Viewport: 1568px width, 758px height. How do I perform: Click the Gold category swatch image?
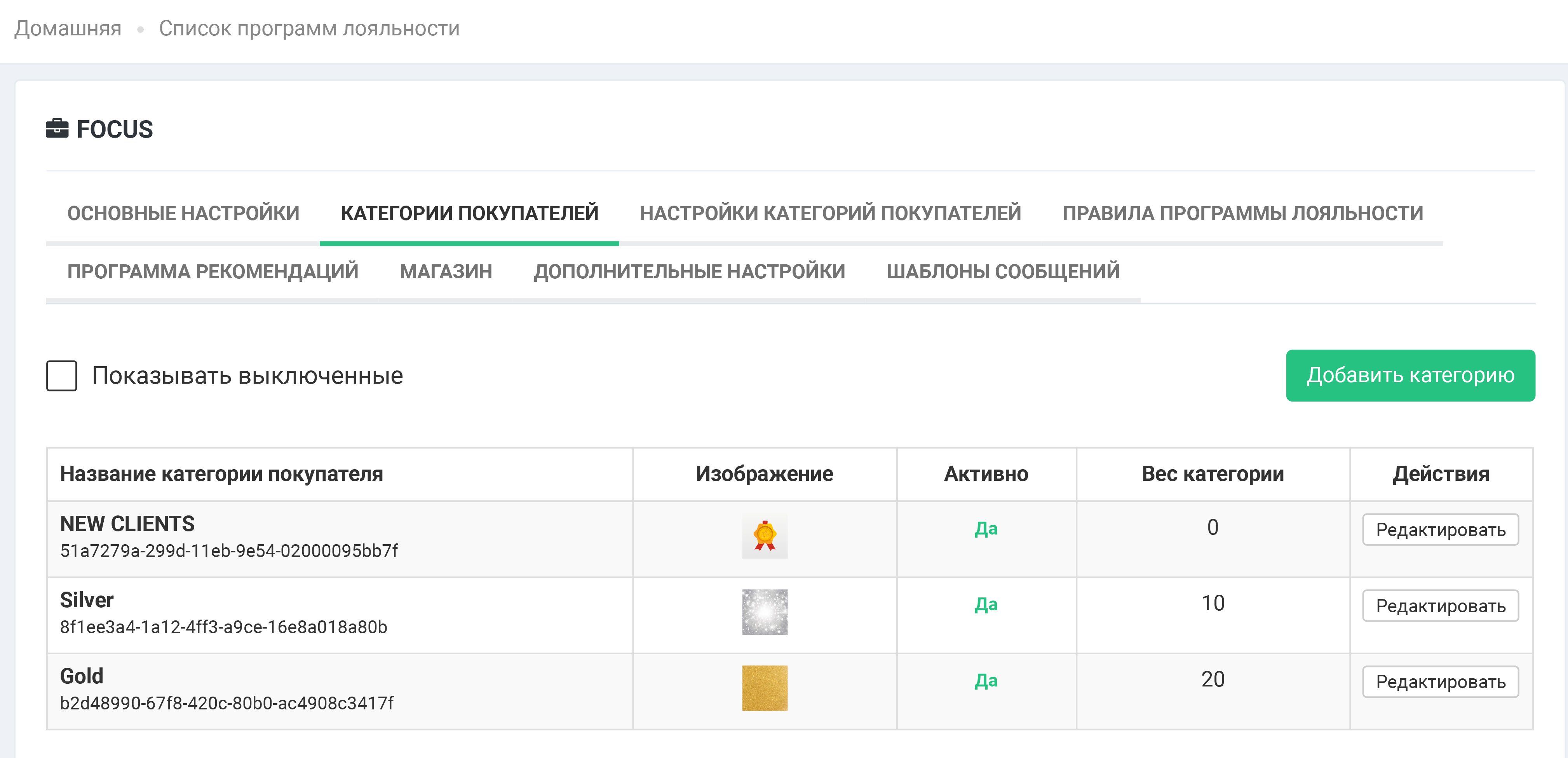765,688
